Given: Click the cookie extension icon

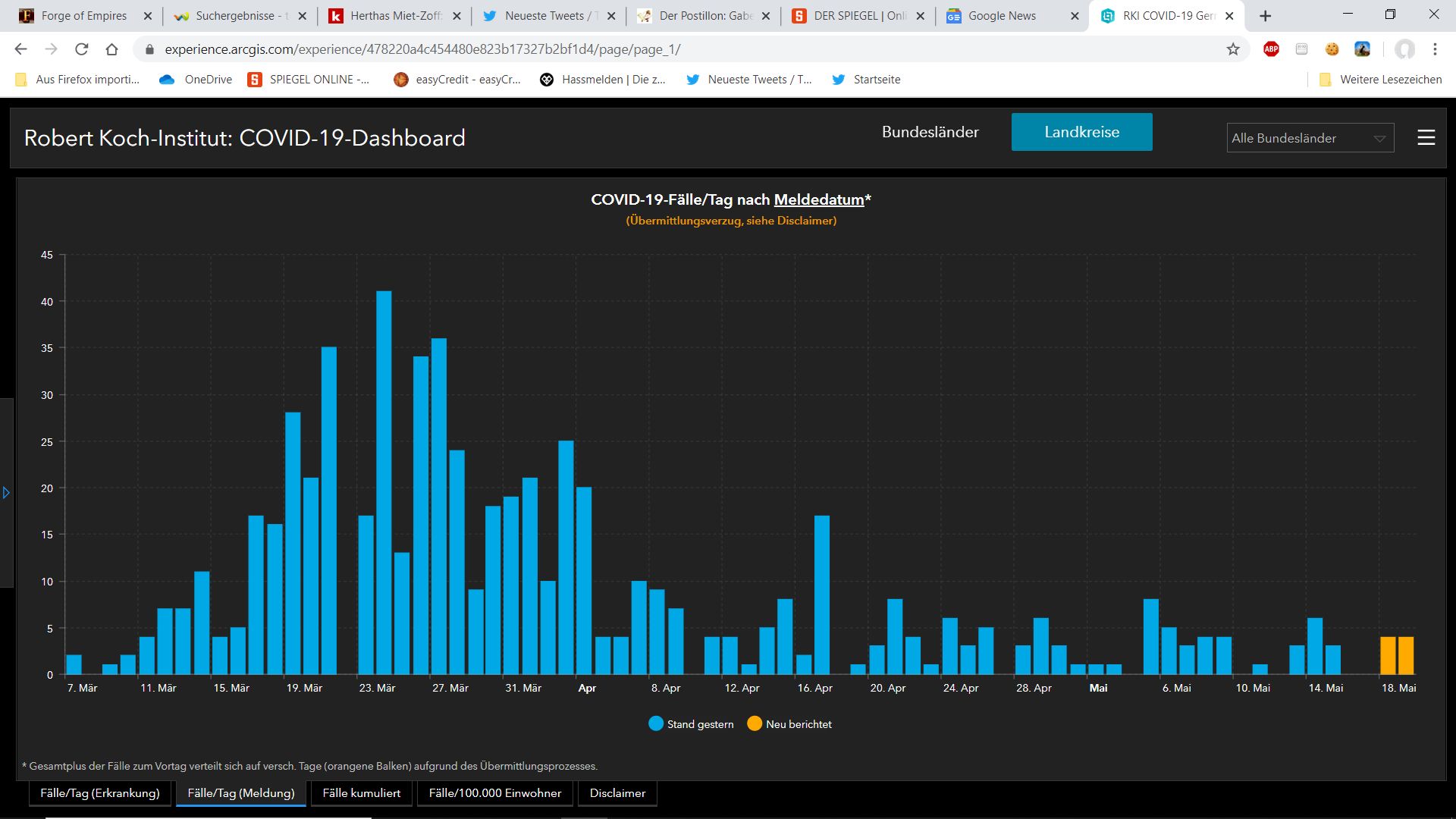Looking at the screenshot, I should [x=1332, y=49].
